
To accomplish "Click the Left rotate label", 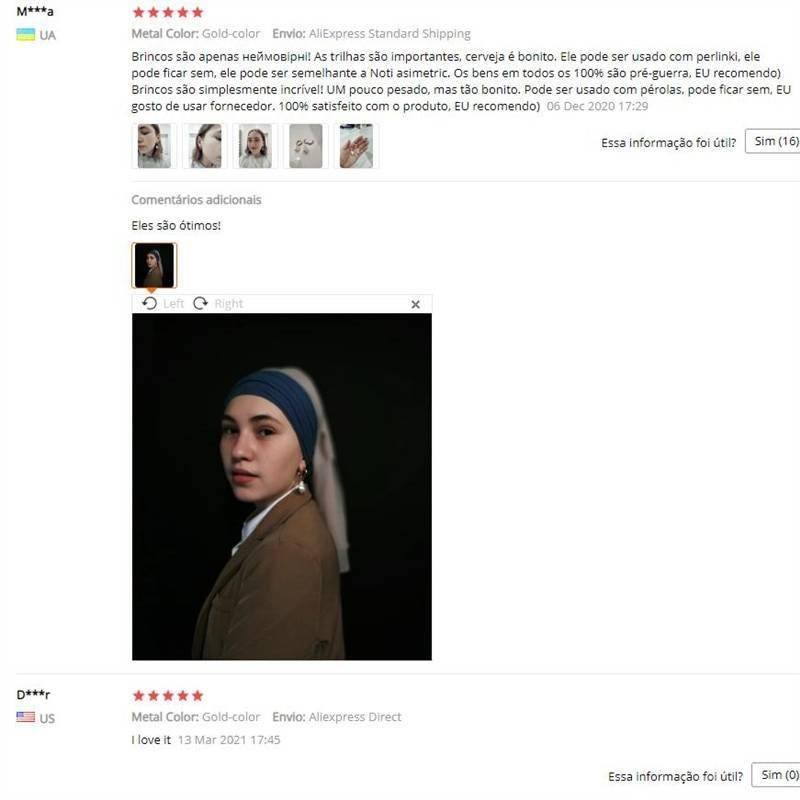I will (173, 304).
